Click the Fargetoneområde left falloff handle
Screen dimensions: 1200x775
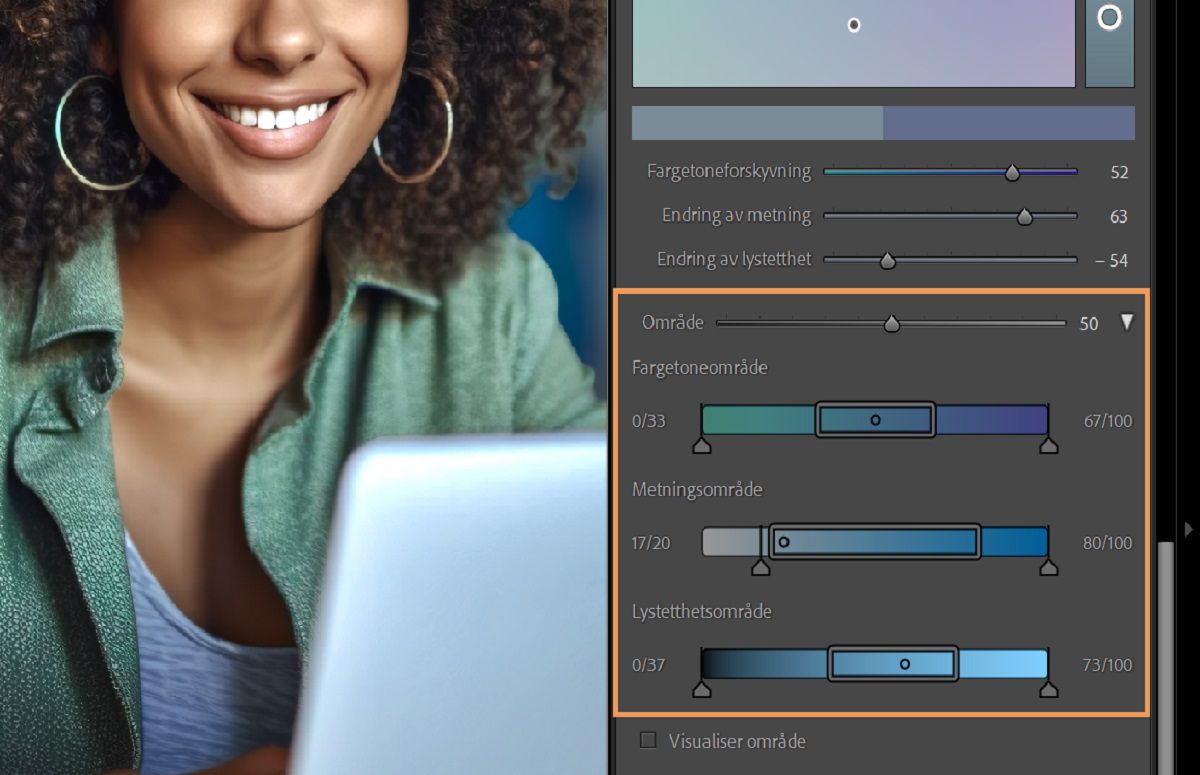[702, 445]
